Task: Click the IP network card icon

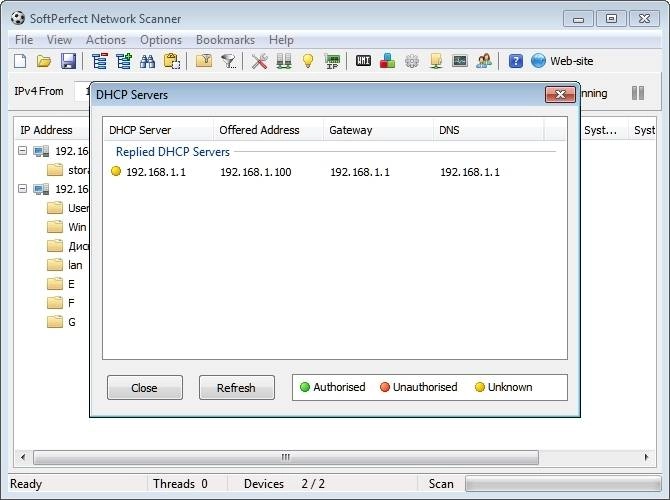Action: click(x=332, y=61)
